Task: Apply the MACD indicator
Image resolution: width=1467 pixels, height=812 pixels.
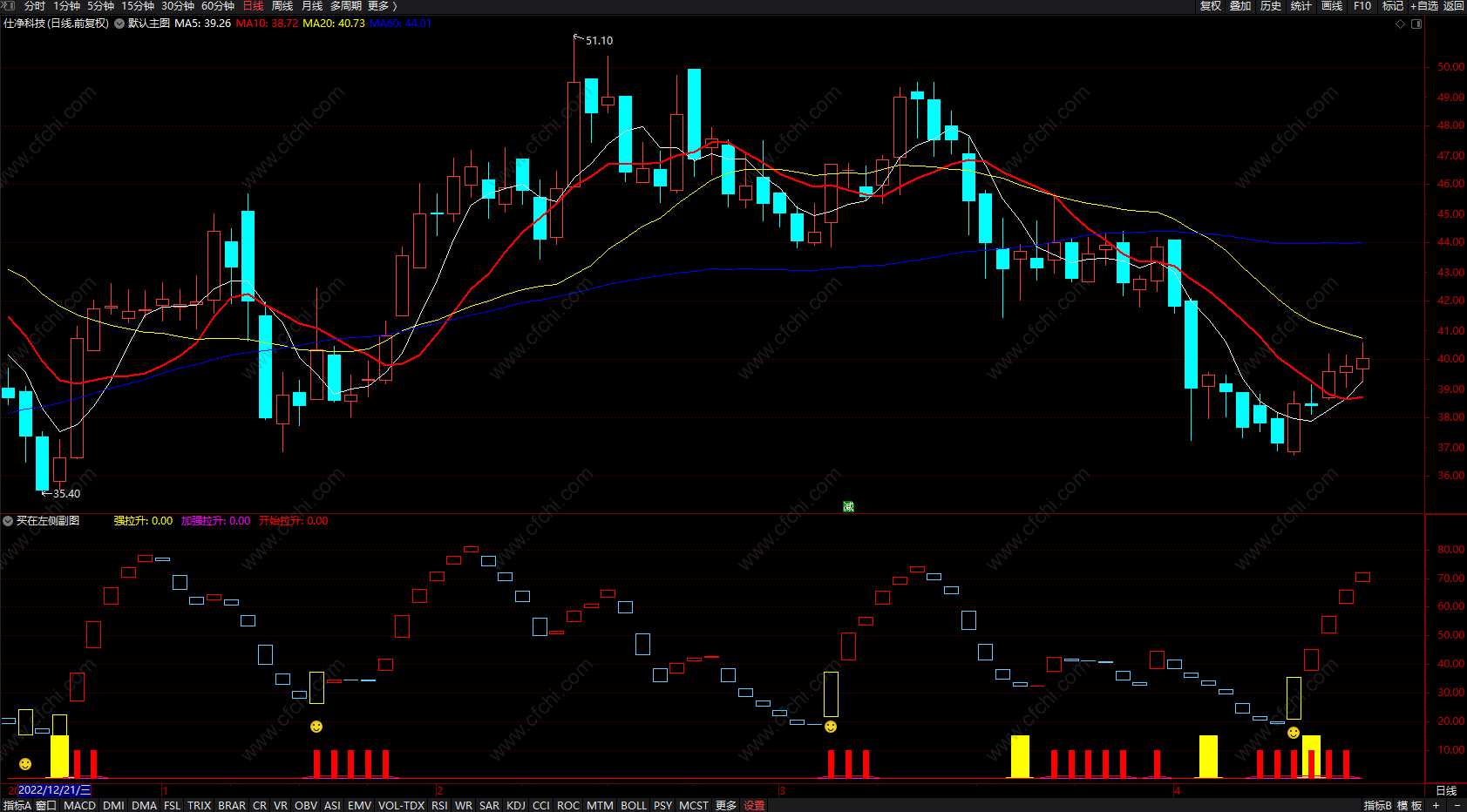Action: click(79, 806)
